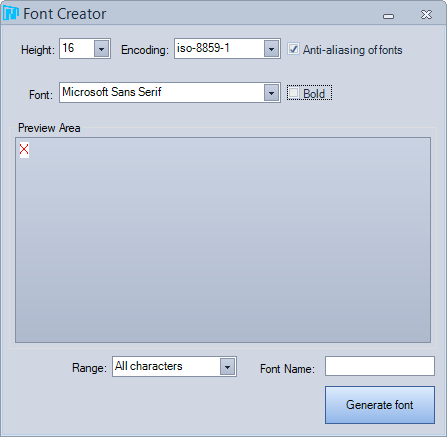Enable the Bold checkbox

click(x=293, y=93)
